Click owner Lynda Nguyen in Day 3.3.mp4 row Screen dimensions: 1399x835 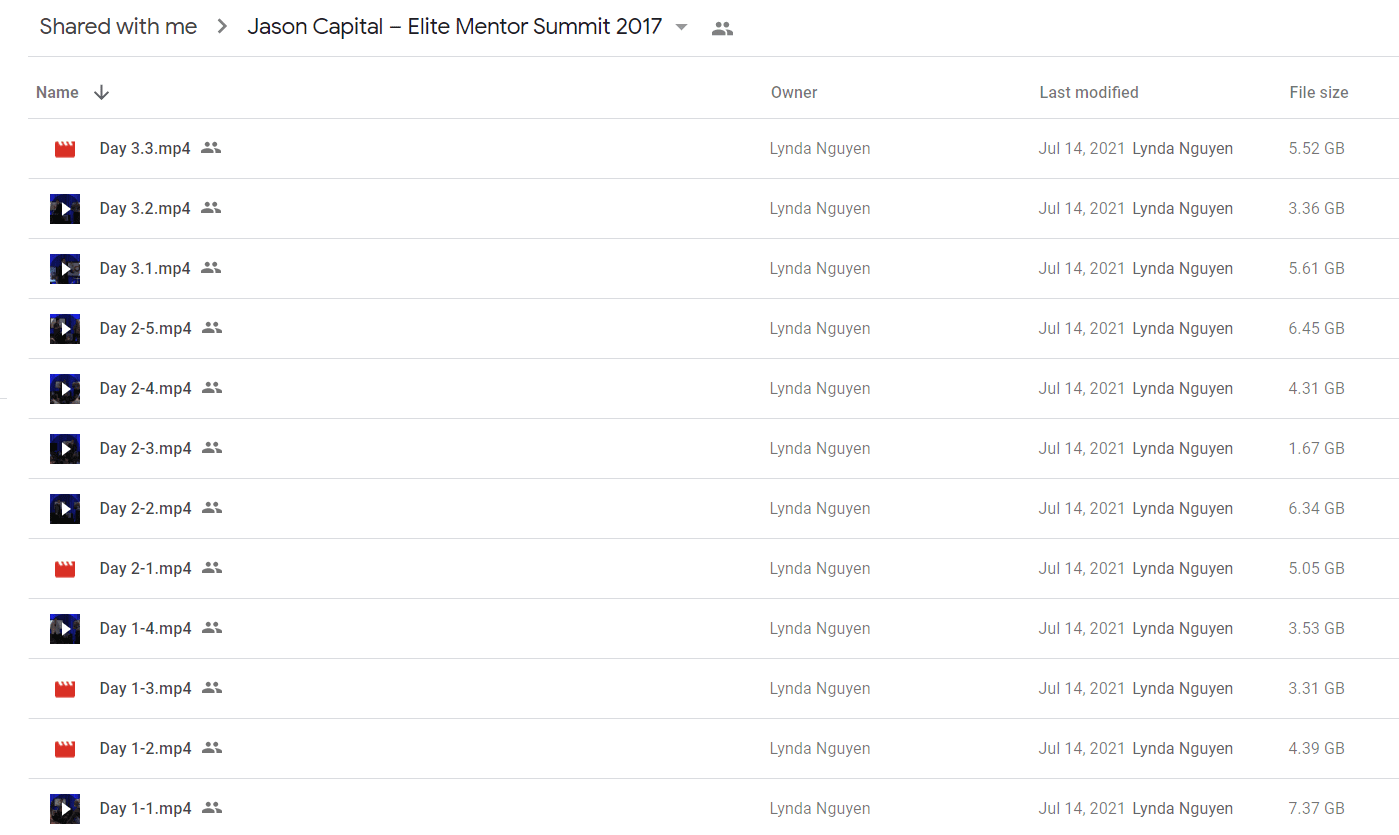(820, 149)
